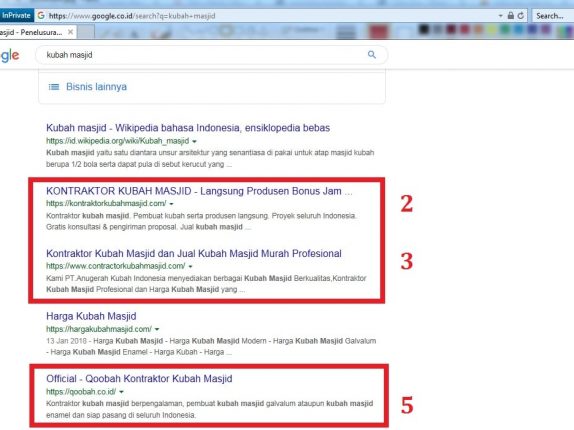
Task: Click the list icon beside Bisnis lainnya
Action: click(x=54, y=87)
